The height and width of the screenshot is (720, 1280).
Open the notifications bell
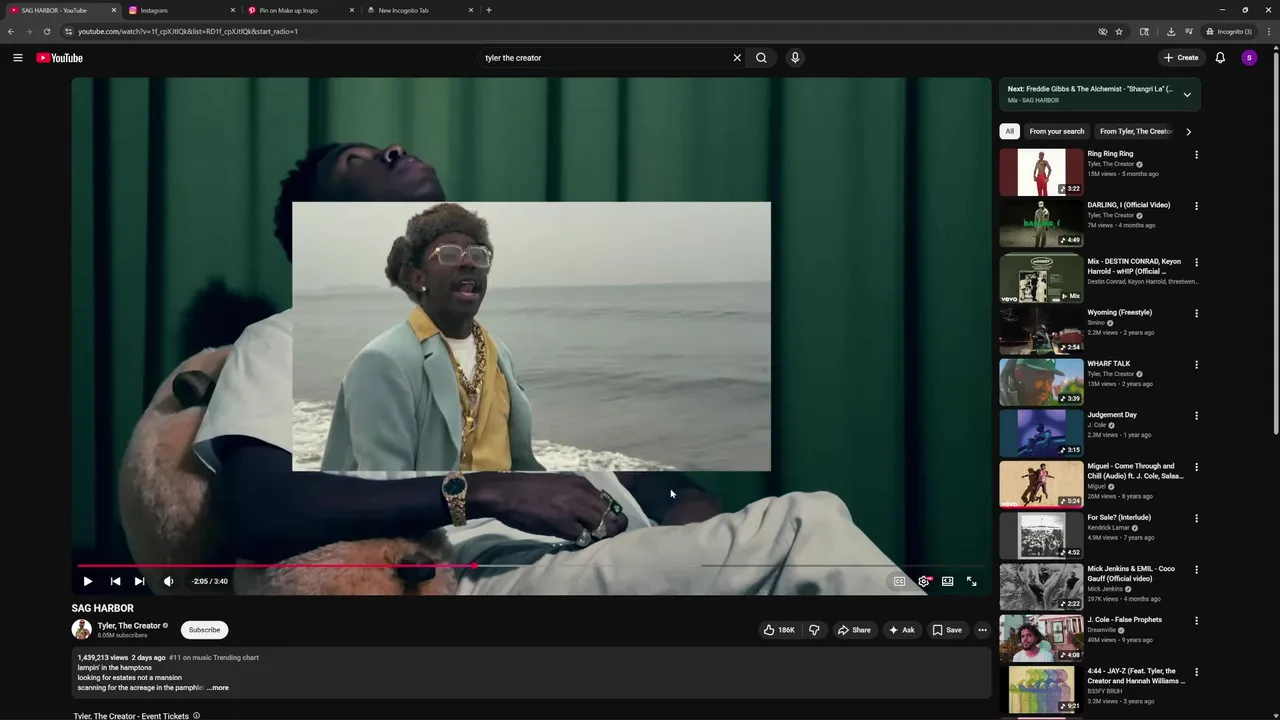(x=1220, y=58)
